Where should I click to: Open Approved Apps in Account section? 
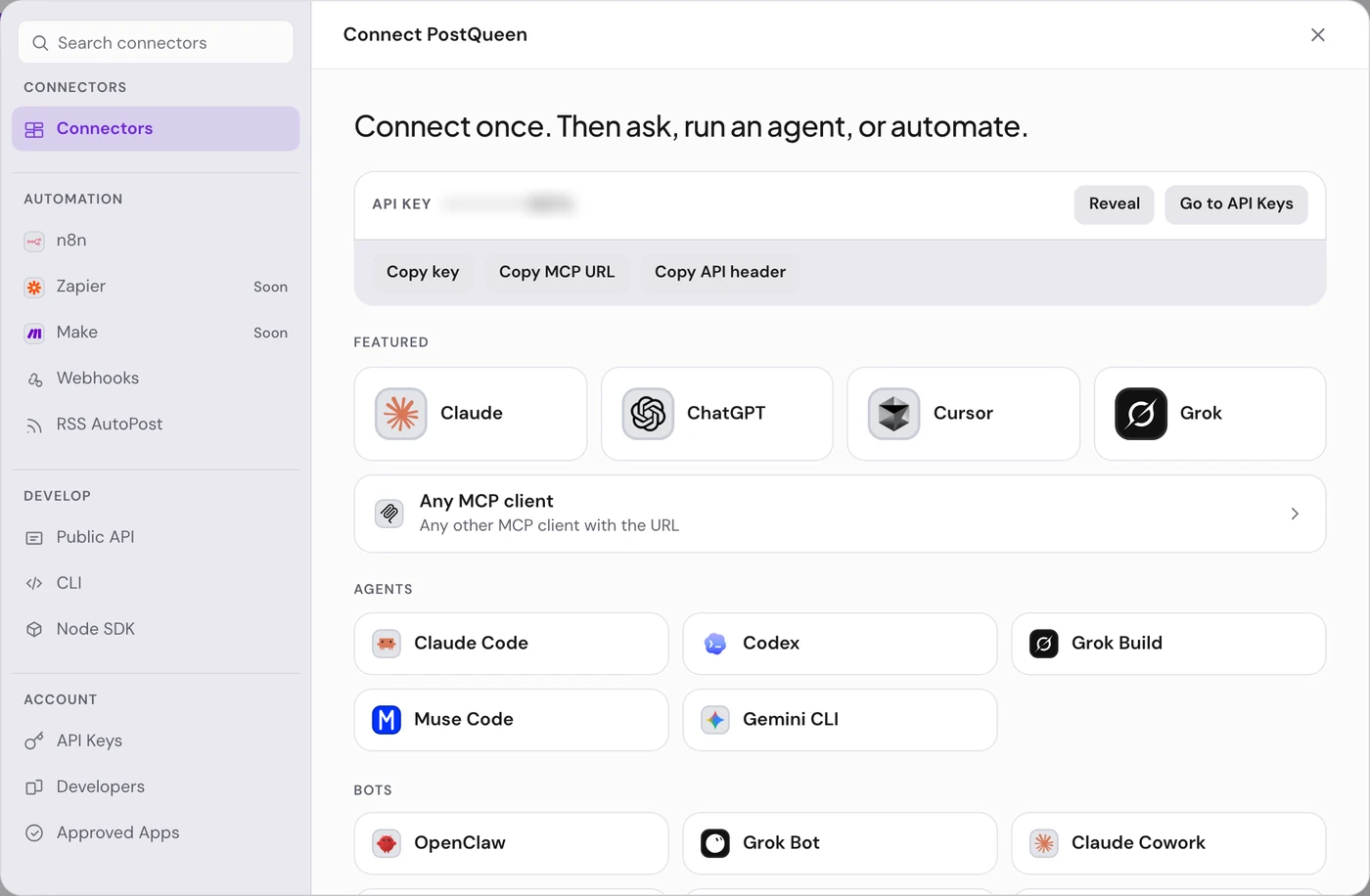tap(156, 832)
